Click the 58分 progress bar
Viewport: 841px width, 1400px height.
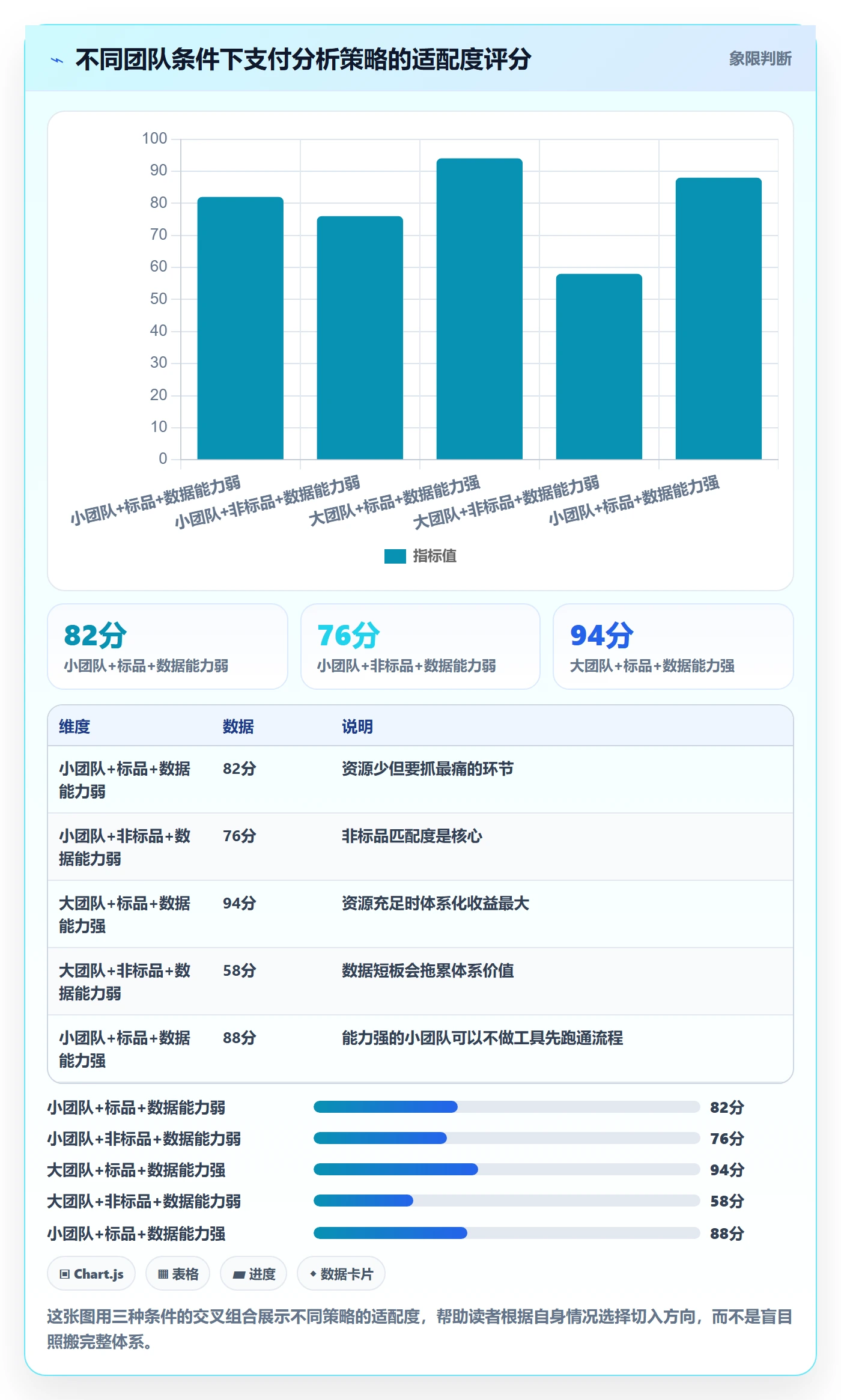point(506,1201)
